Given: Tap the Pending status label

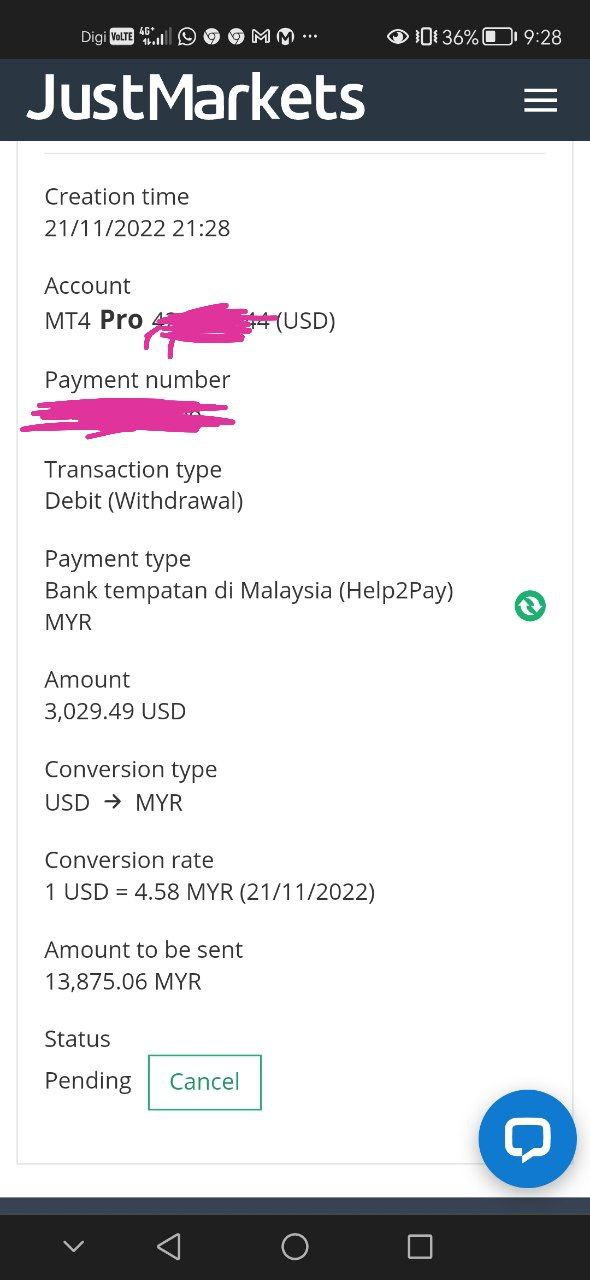Looking at the screenshot, I should point(88,1081).
